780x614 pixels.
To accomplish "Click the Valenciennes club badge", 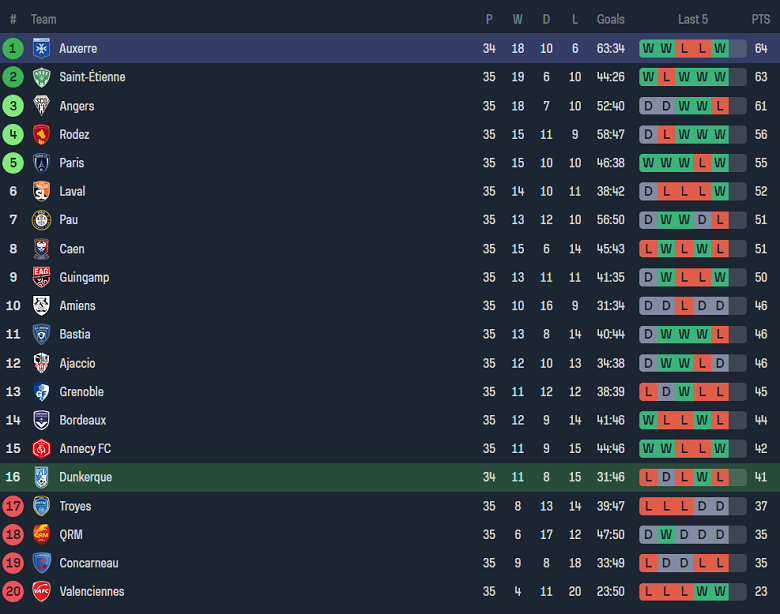I will tap(41, 591).
